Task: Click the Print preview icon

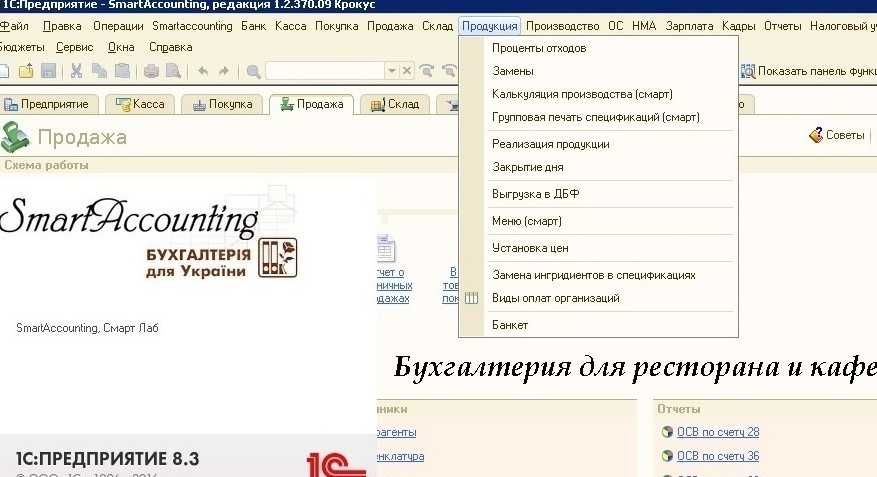Action: coord(173,71)
